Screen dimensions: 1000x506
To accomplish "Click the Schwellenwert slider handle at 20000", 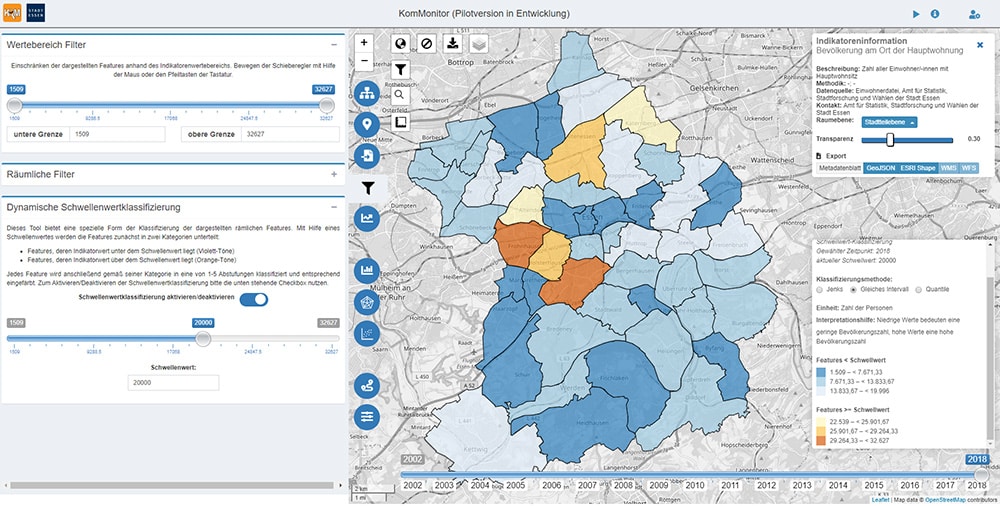I will point(203,339).
